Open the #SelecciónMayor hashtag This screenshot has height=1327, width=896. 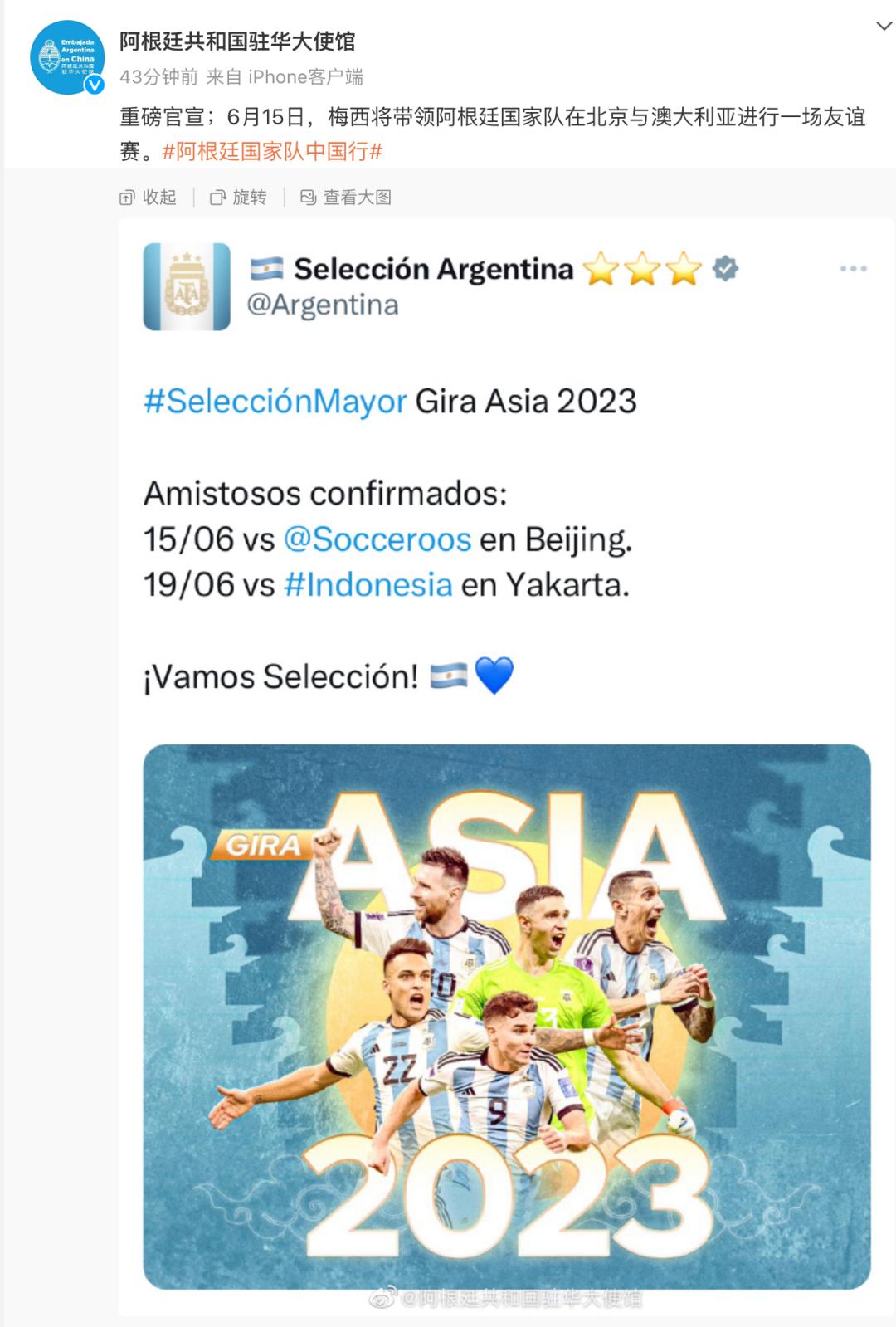[275, 402]
